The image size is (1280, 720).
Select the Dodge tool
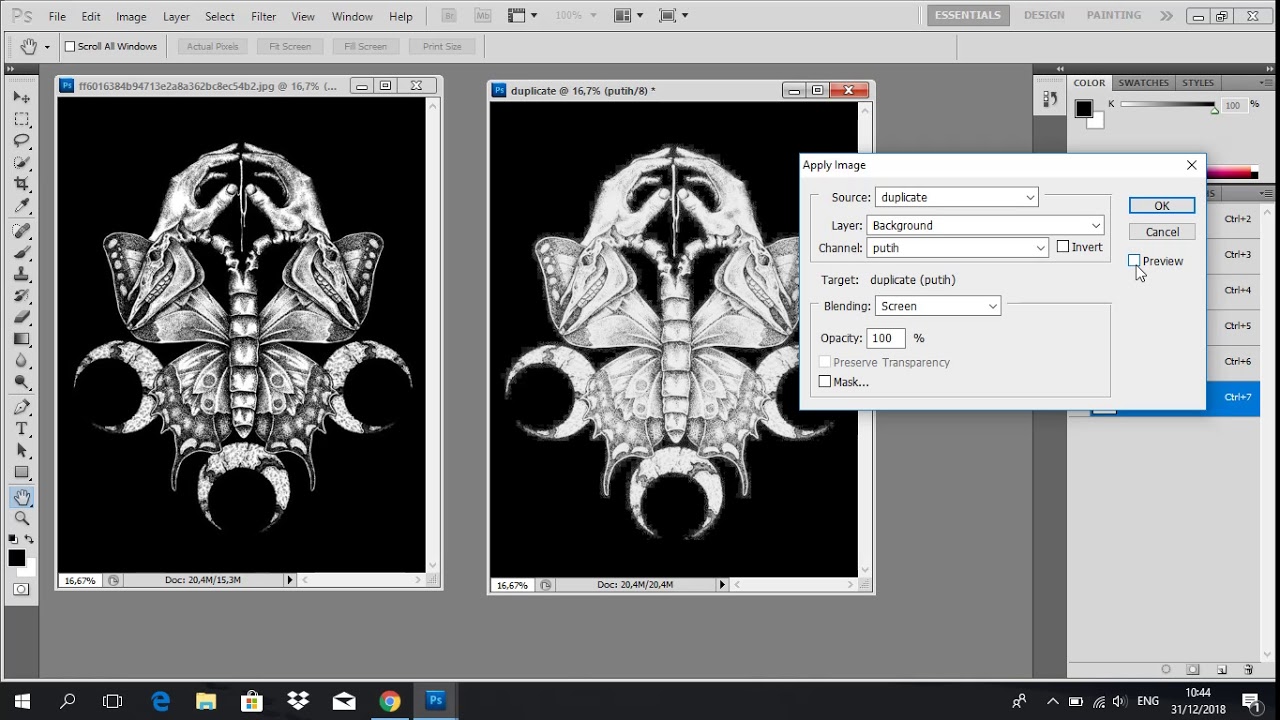pos(21,383)
